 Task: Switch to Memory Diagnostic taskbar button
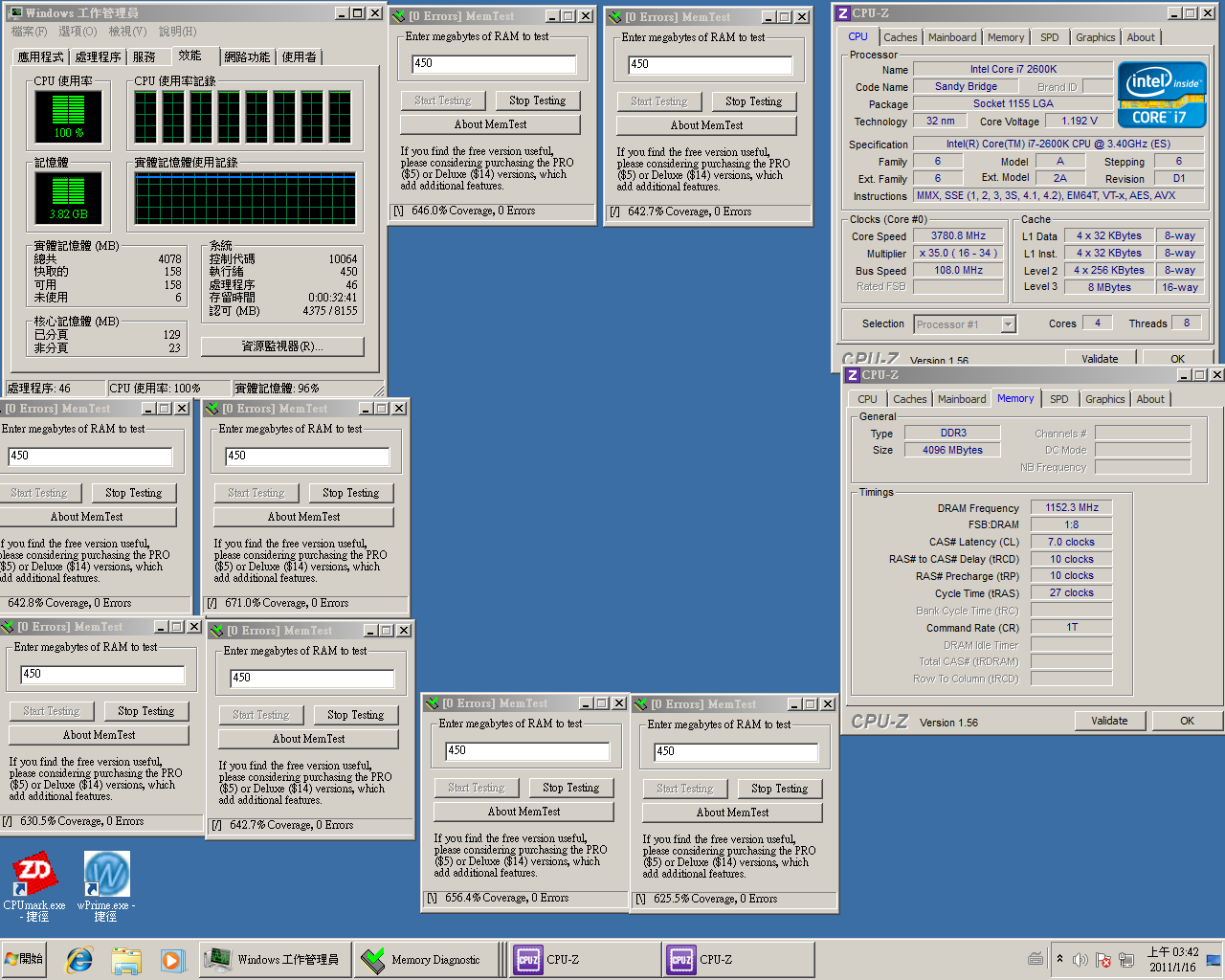pyautogui.click(x=427, y=959)
